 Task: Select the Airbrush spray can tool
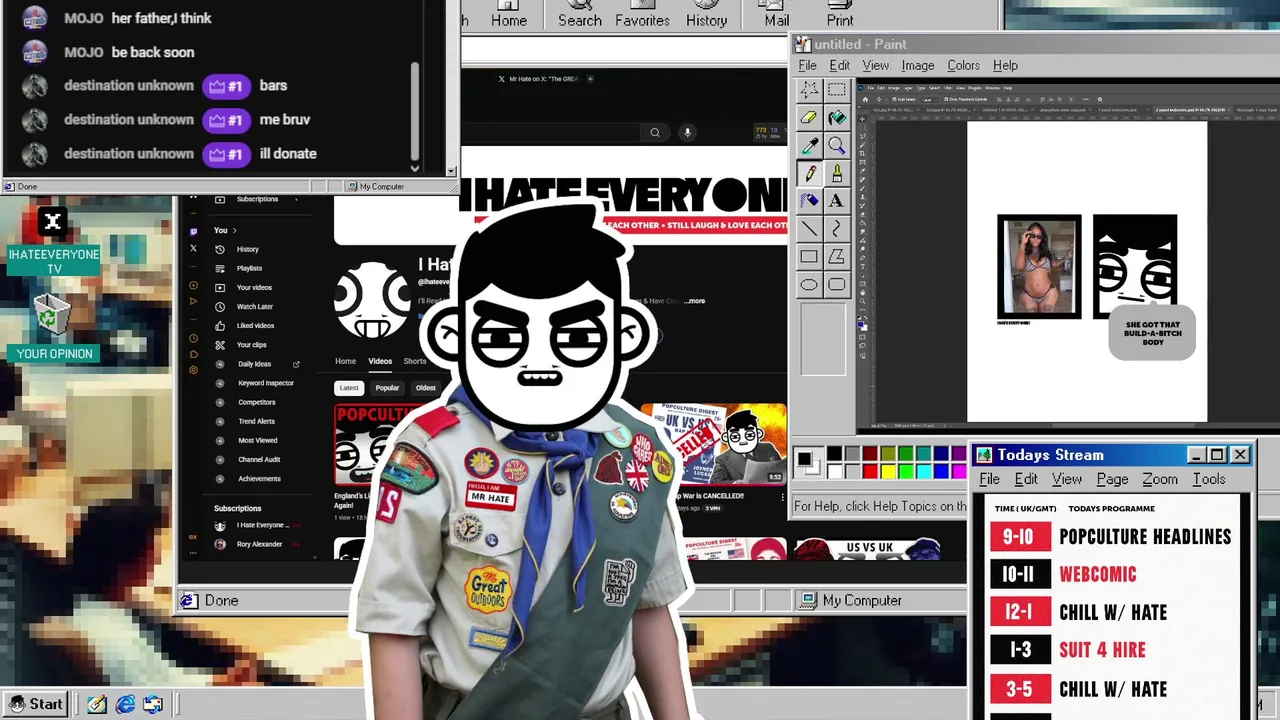809,201
